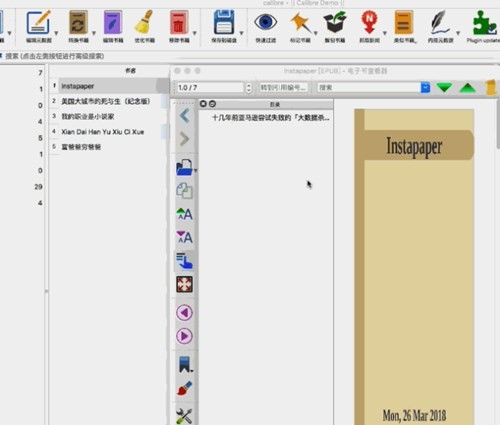Click the Edit metadata (编辑元数据) icon
This screenshot has height=425, width=500.
pyautogui.click(x=38, y=22)
